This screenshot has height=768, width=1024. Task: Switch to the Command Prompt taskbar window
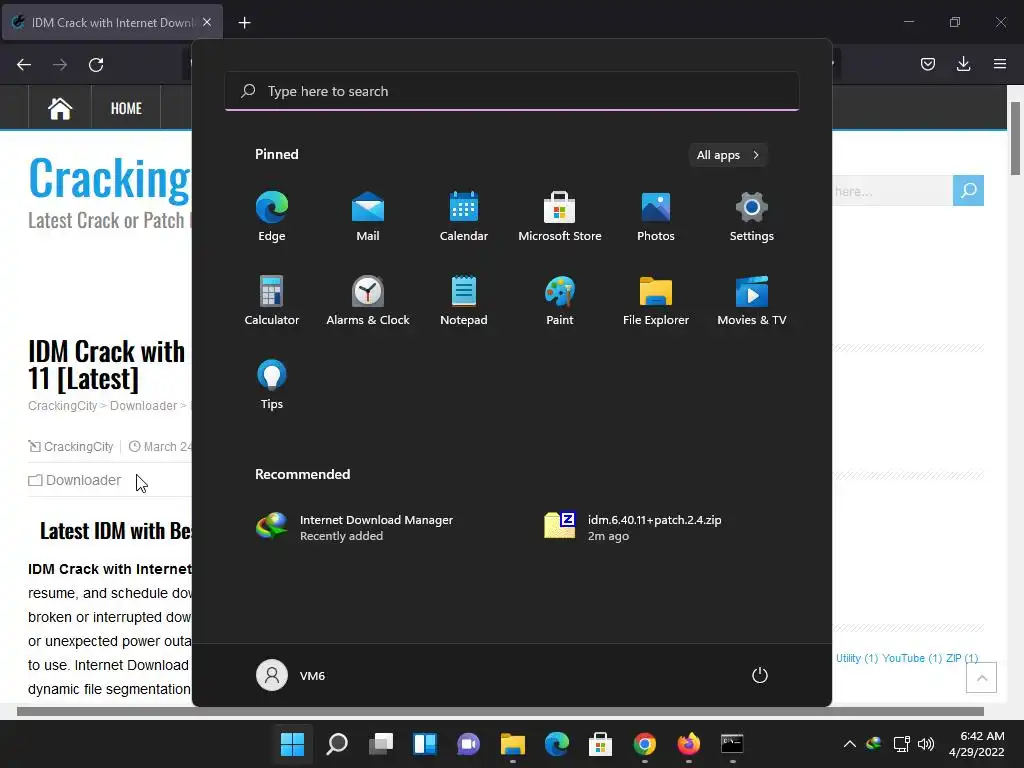coord(732,744)
